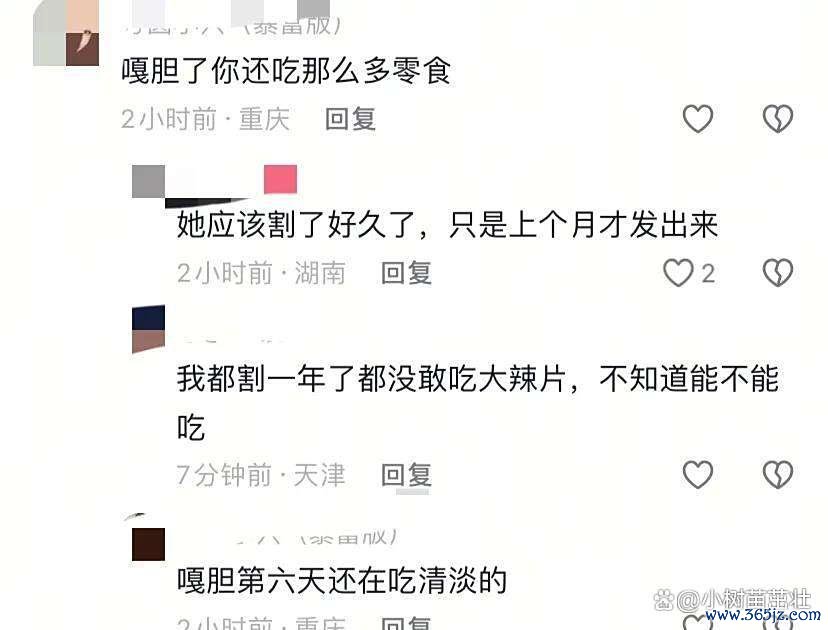Reply to the comment from 重庆 about 零食
Viewport: 828px width, 630px height.
(x=351, y=119)
